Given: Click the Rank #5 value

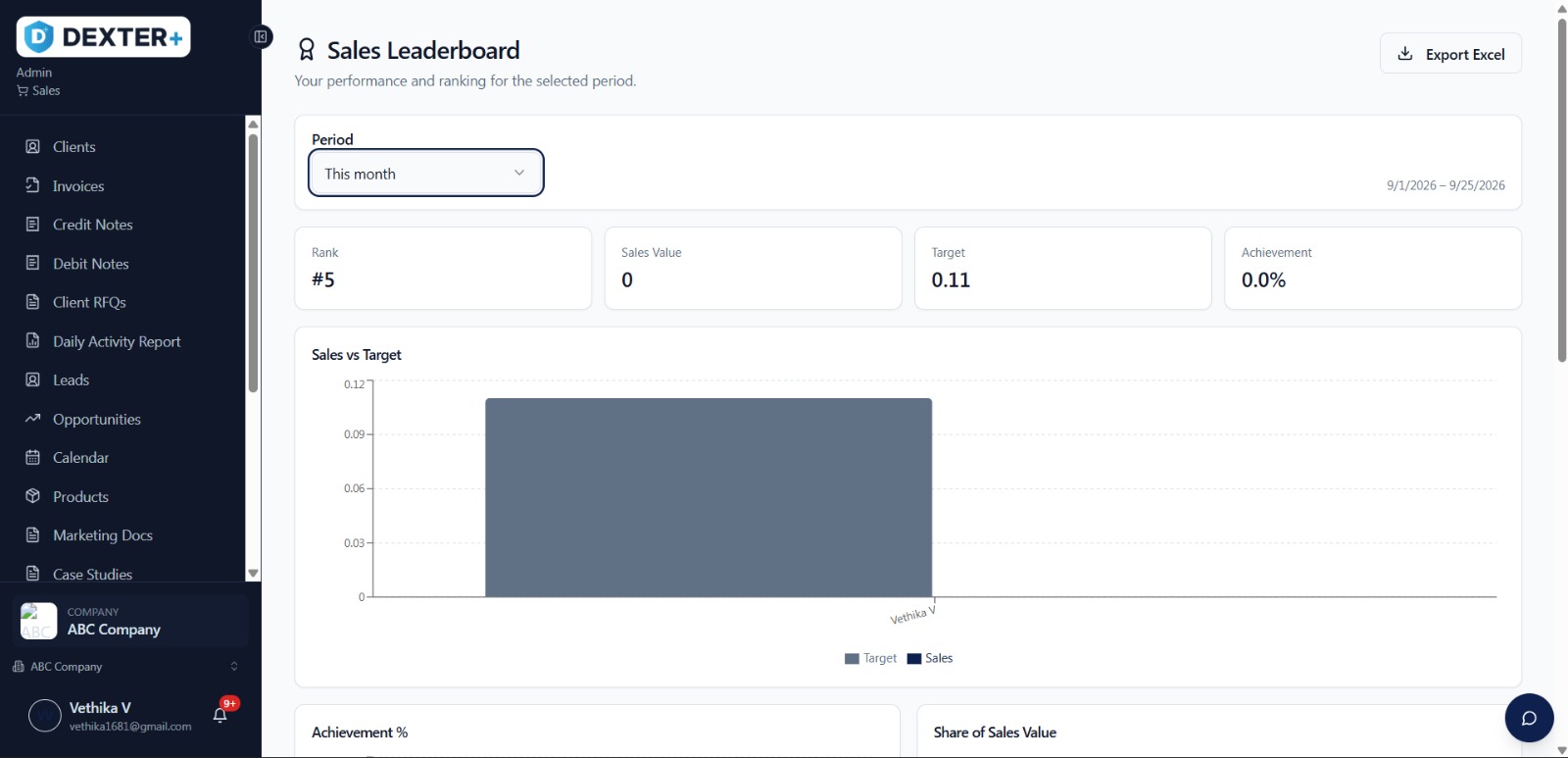Looking at the screenshot, I should coord(323,280).
